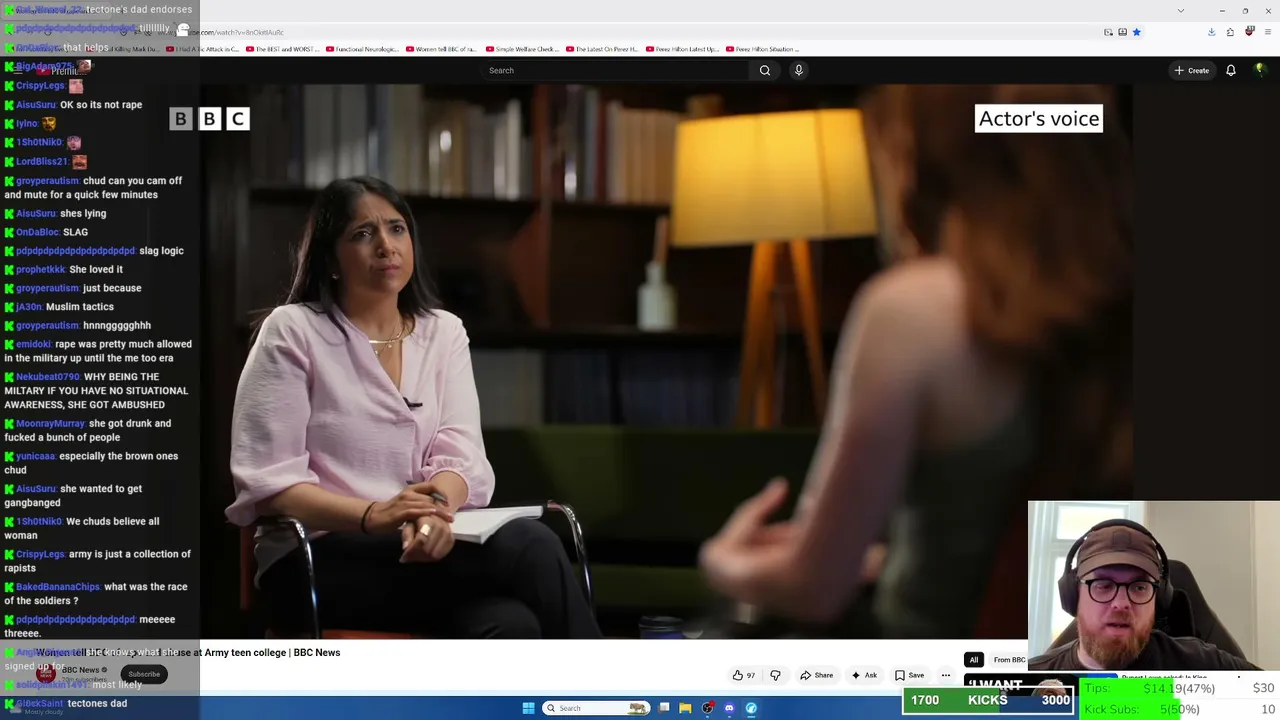This screenshot has height=720, width=1280.
Task: Click chat username BakedBananaChips
Action: (58, 587)
